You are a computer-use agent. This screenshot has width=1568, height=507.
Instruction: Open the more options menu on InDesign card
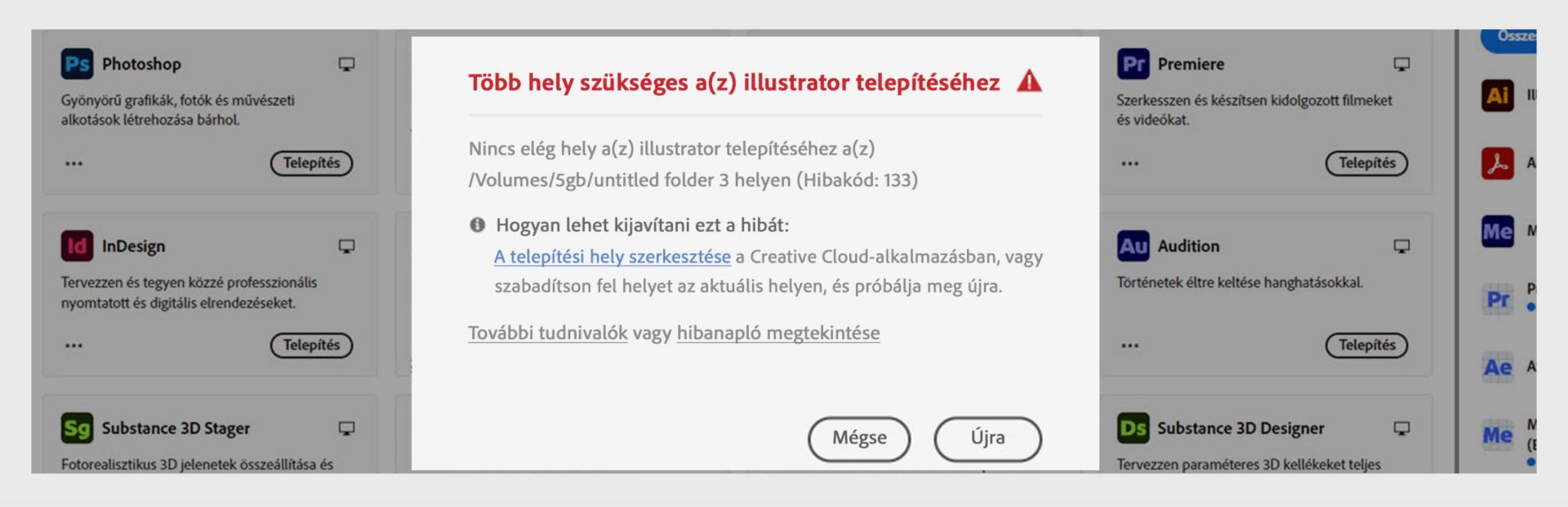coord(74,345)
